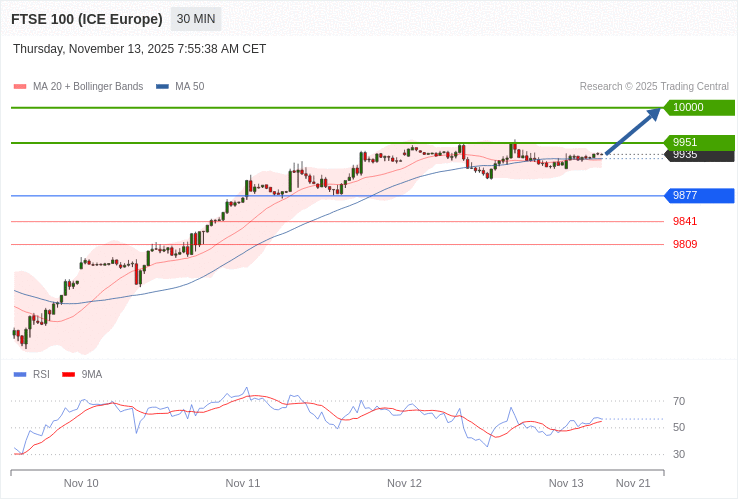Click the MA 20 + Bollinger Bands label

click(x=88, y=87)
